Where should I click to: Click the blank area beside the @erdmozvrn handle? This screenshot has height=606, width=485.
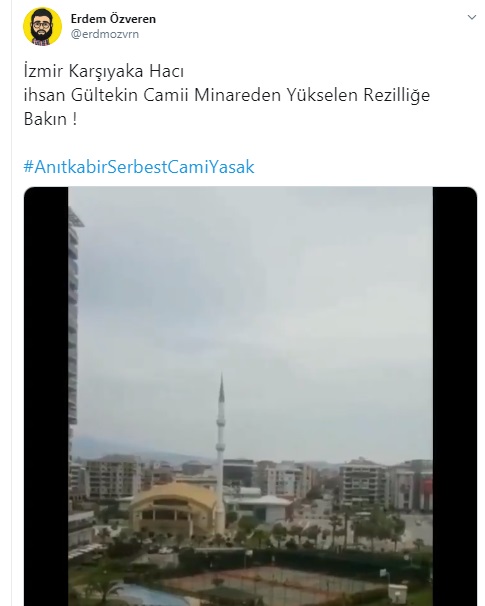pos(301,34)
